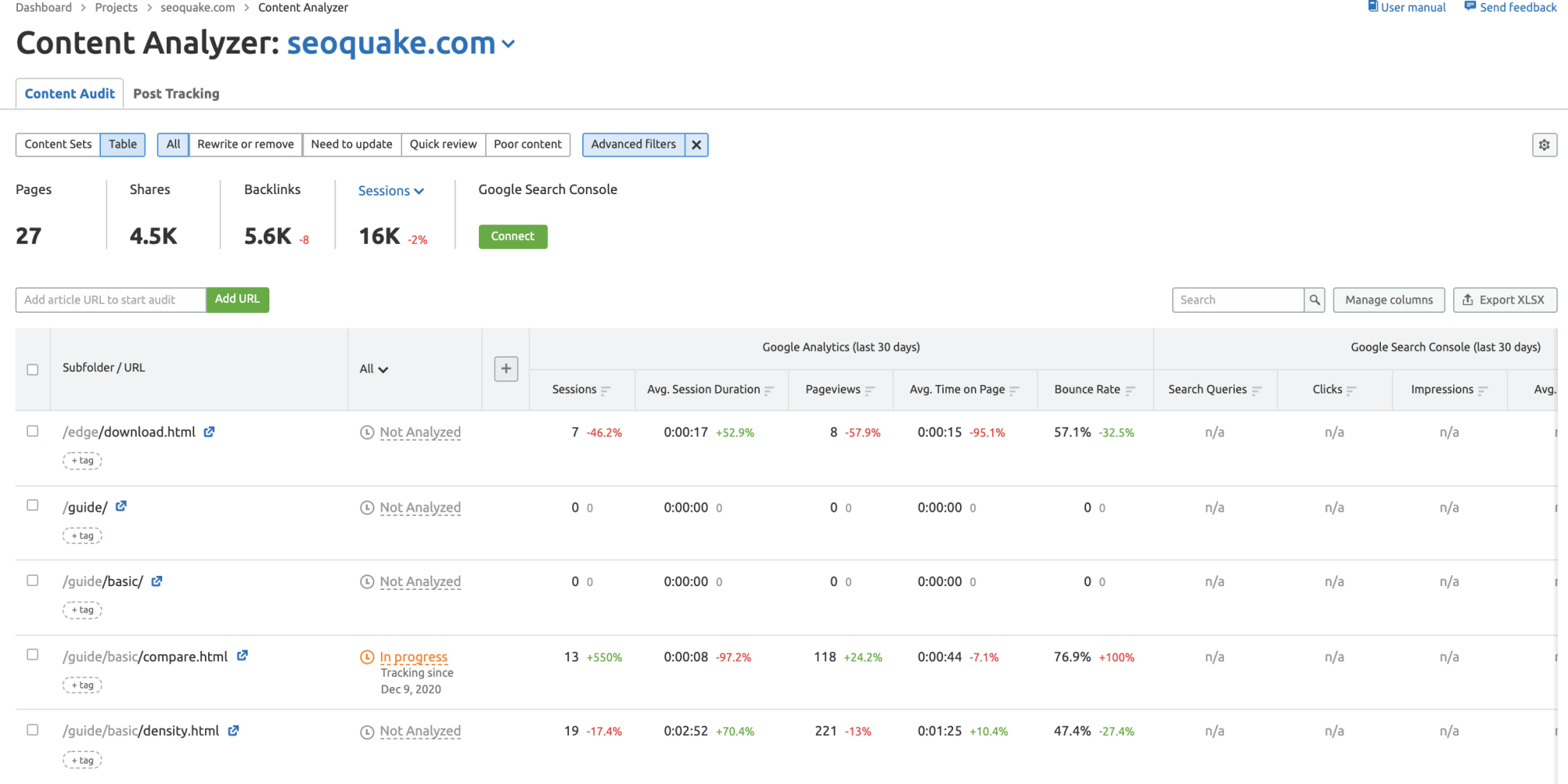Sort by Avg. Time on Page icon
The width and height of the screenshot is (1568, 784).
click(1014, 390)
